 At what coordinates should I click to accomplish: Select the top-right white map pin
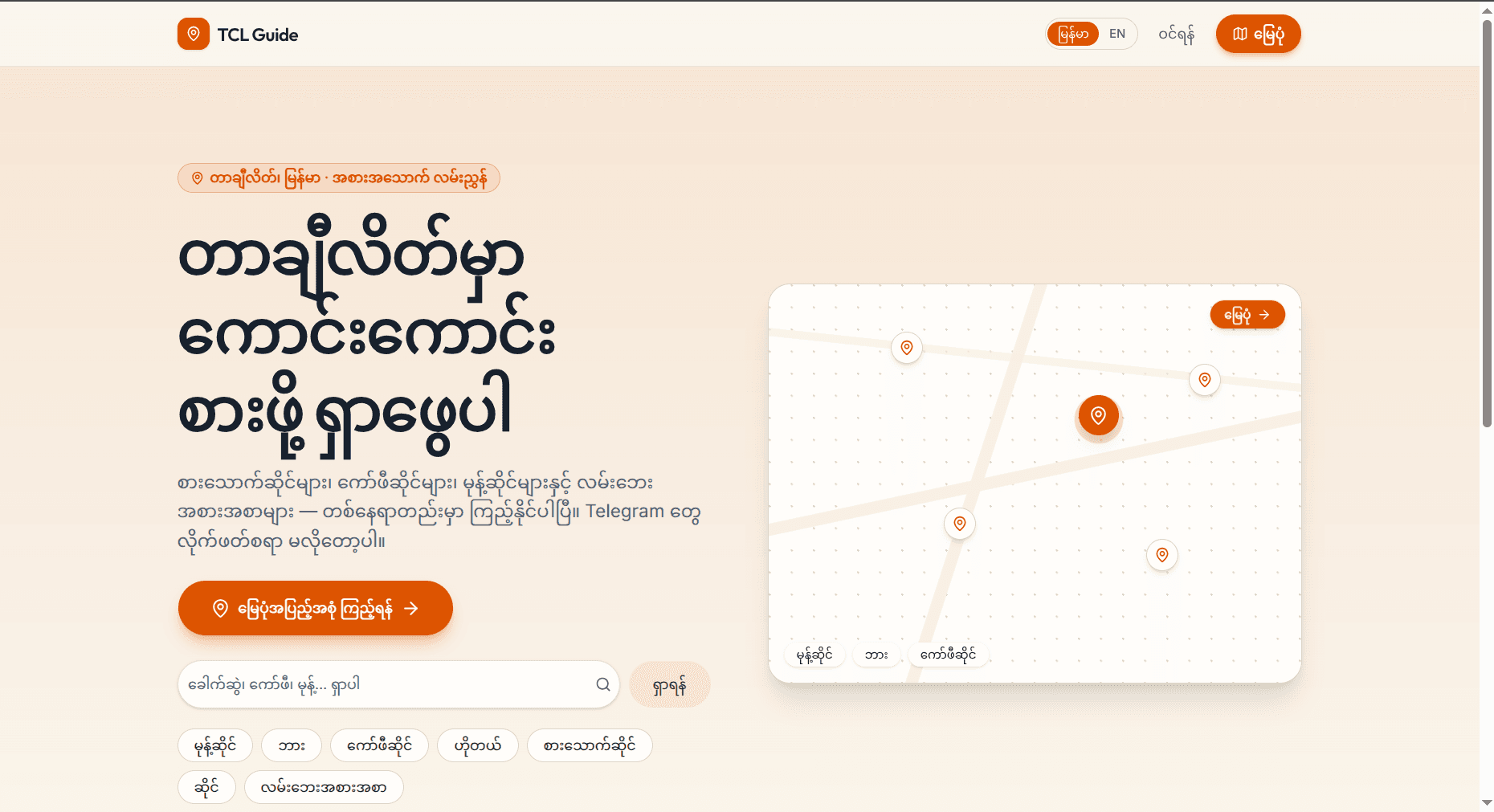coord(1205,380)
